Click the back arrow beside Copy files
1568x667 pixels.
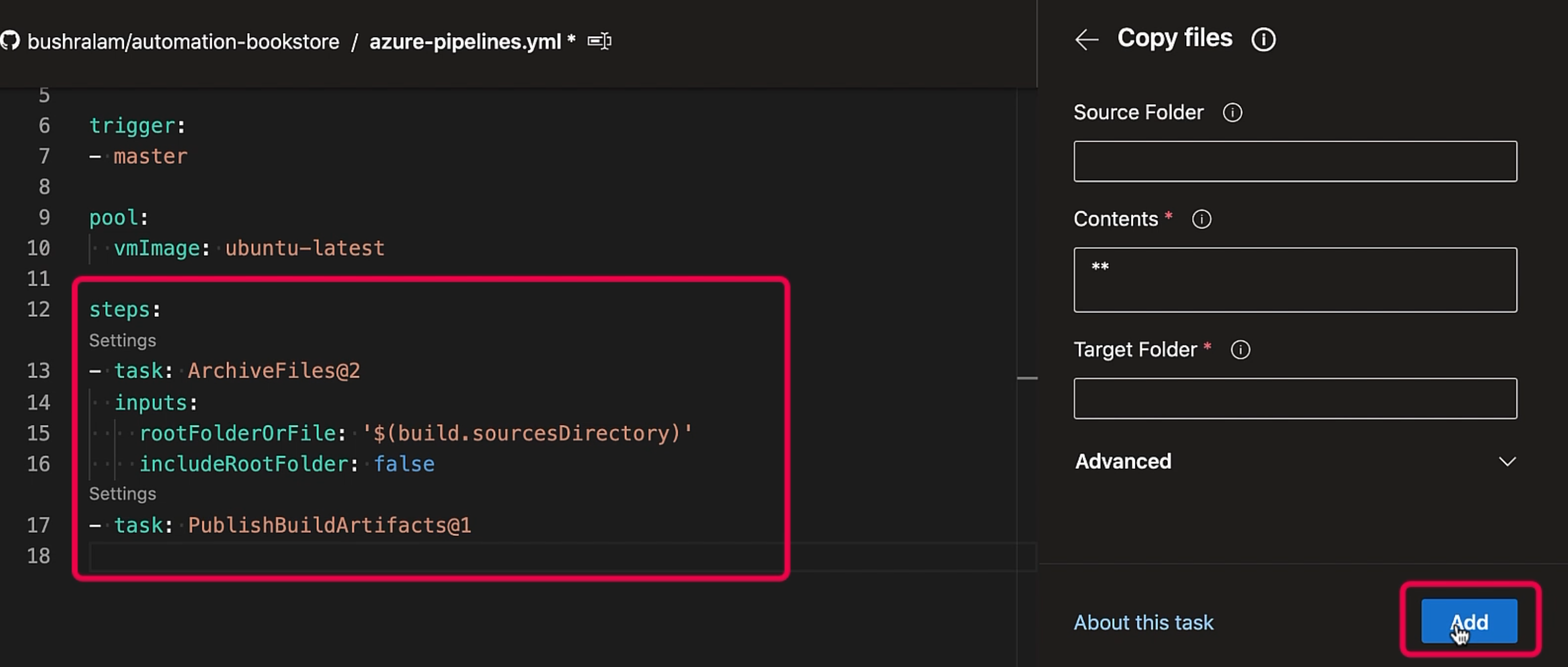click(x=1087, y=40)
